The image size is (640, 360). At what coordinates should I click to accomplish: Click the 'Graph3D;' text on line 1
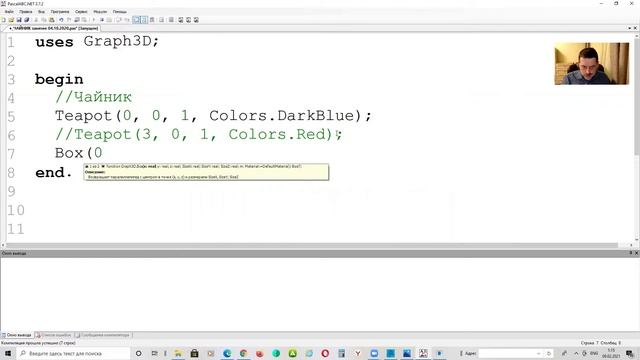121,41
